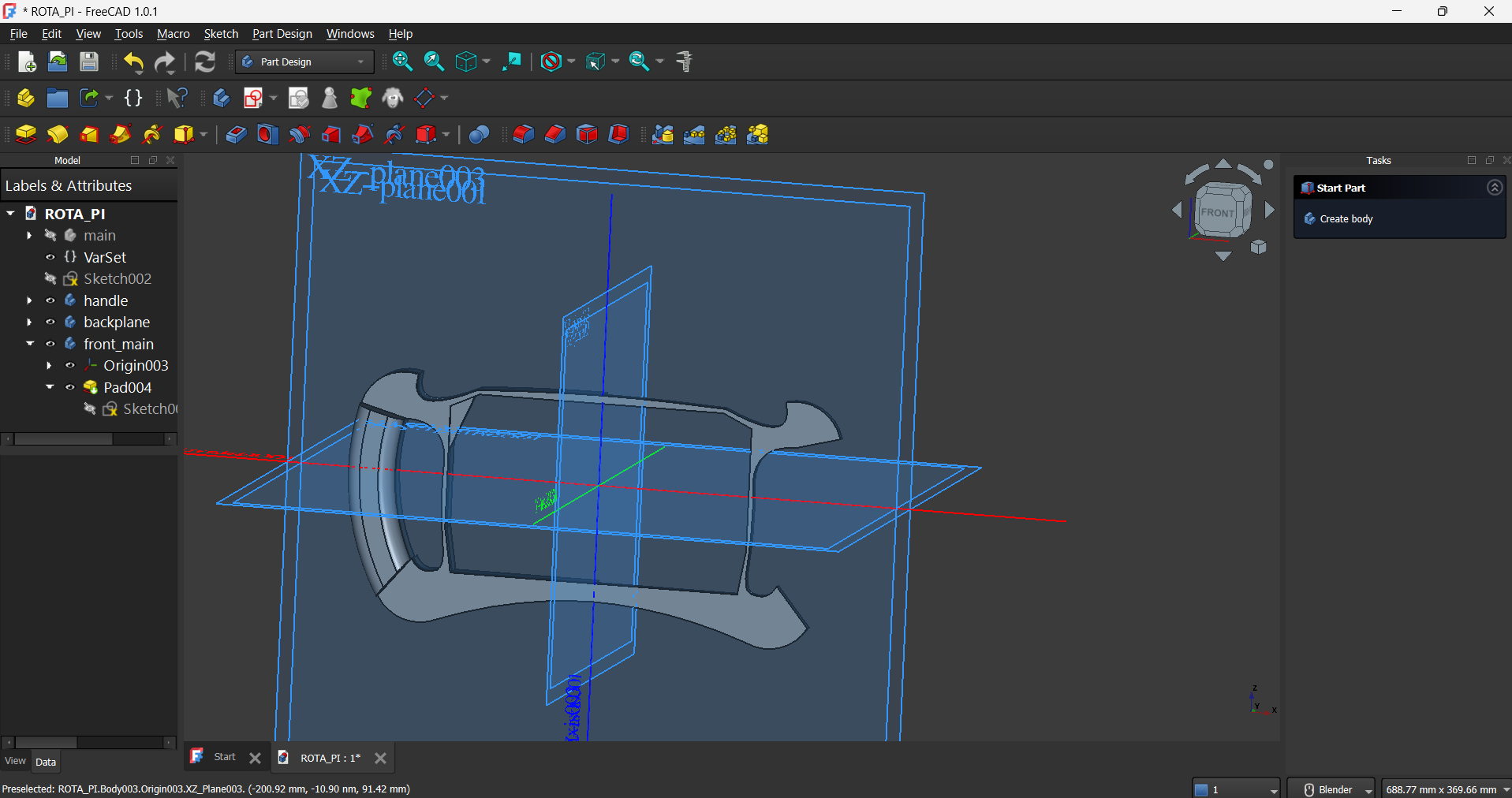The height and width of the screenshot is (798, 1512).
Task: Open the Sketch menu
Action: coord(221,34)
